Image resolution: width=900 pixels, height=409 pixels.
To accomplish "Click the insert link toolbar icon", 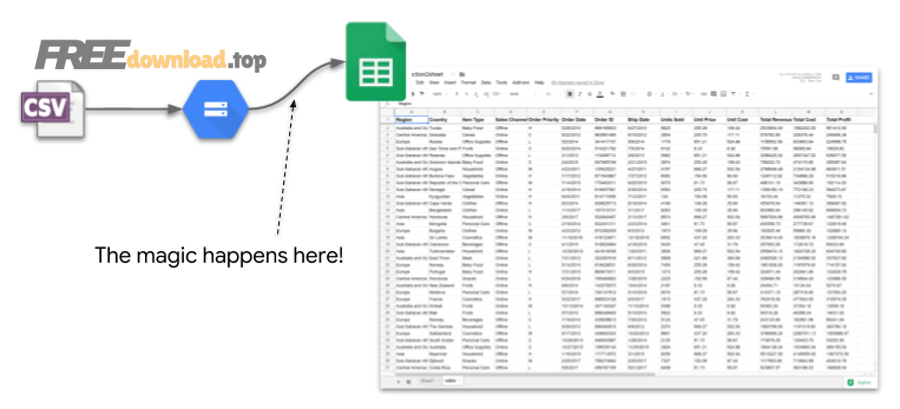I will tap(704, 94).
